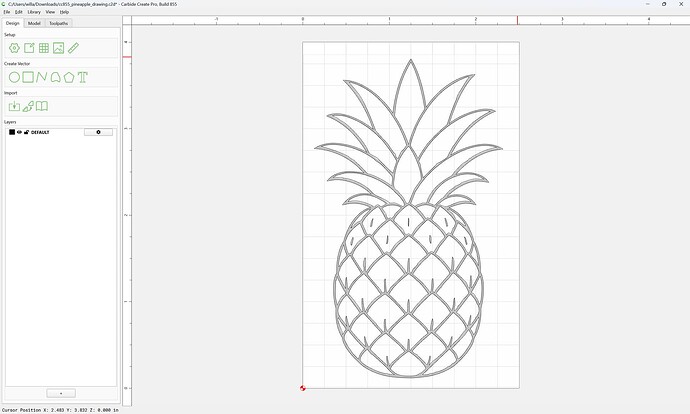Open grid settings icon in Setup
The width and height of the screenshot is (690, 414).
(44, 48)
